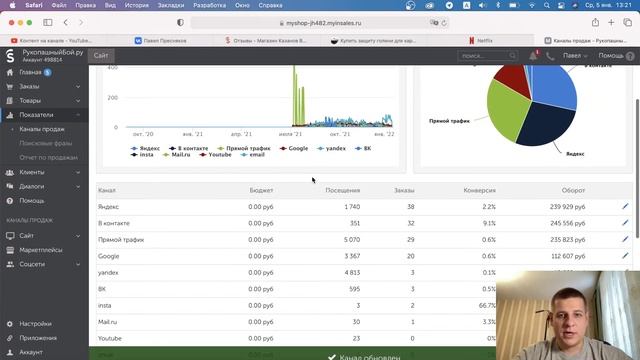640x360 pixels.
Task: Click the Сайт button in header
Action: (x=101, y=56)
